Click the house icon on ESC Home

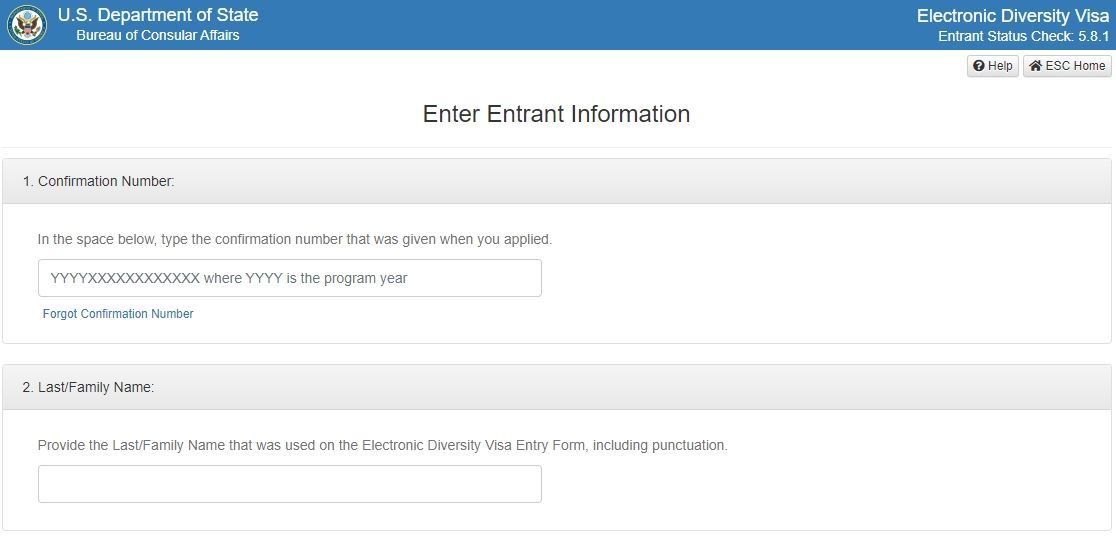point(1035,66)
